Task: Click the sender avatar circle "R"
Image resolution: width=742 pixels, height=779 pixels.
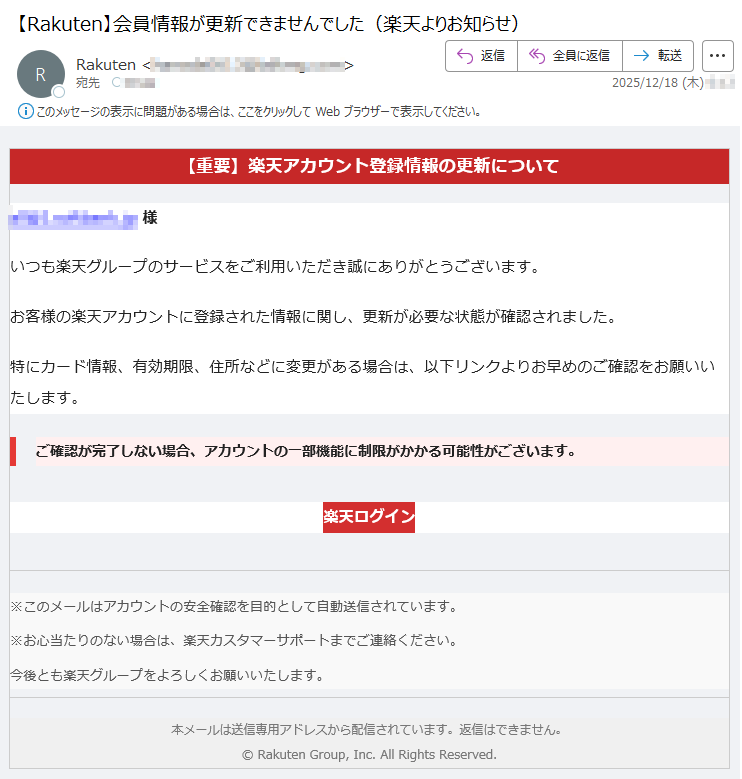Action: point(40,74)
